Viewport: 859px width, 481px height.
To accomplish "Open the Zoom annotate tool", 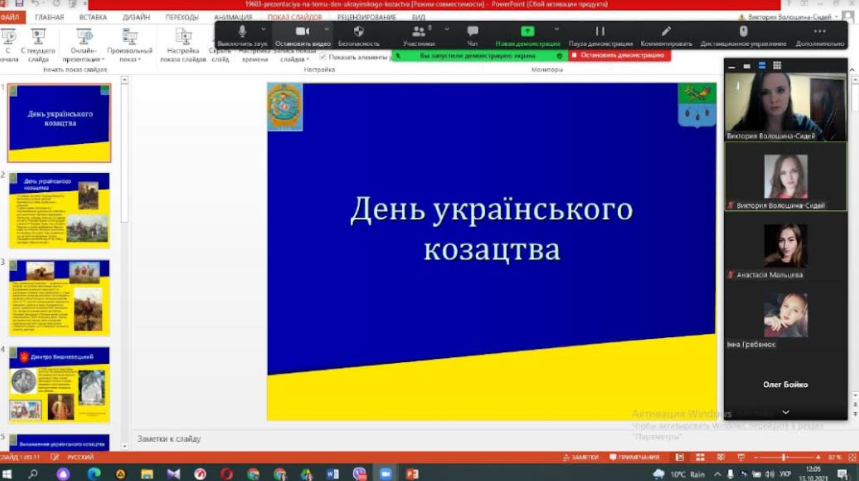I will (x=666, y=33).
